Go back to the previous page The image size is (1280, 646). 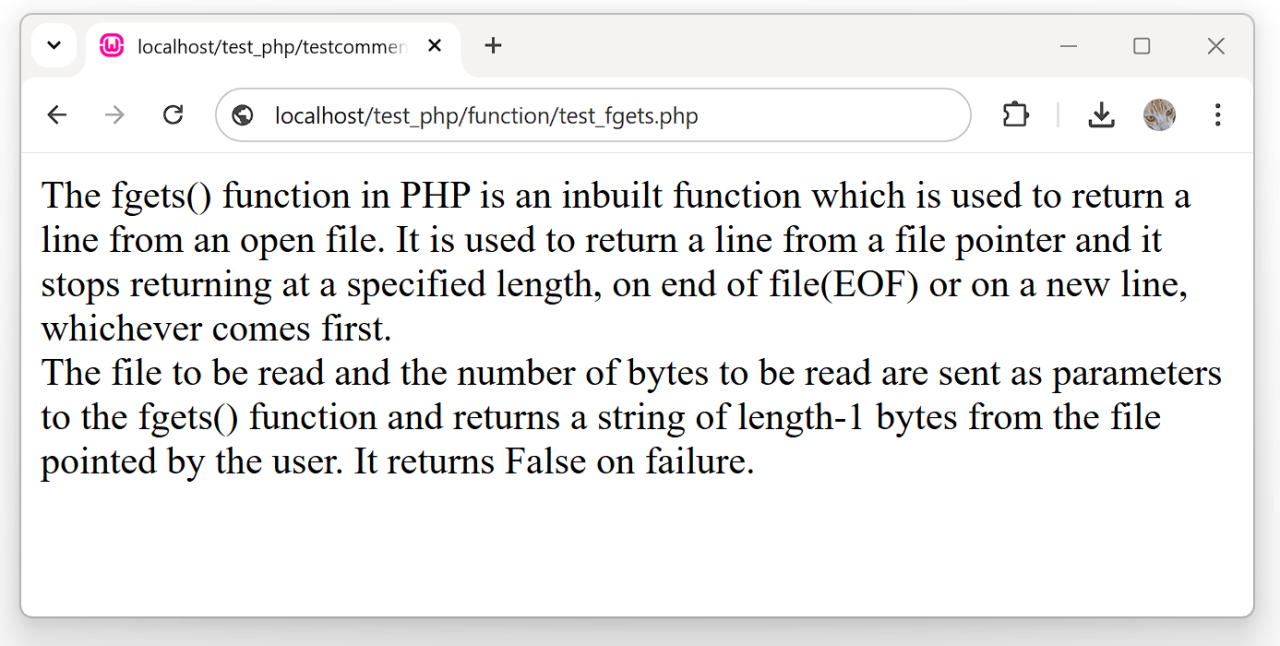click(57, 115)
